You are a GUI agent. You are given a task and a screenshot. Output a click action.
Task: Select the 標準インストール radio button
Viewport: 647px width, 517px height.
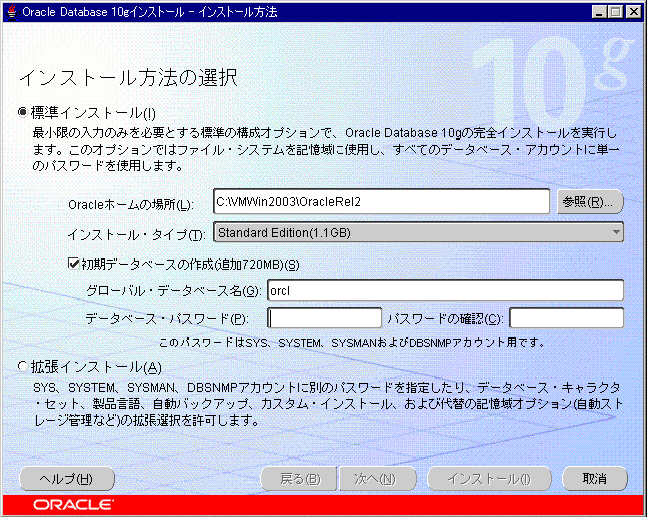pyautogui.click(x=23, y=112)
